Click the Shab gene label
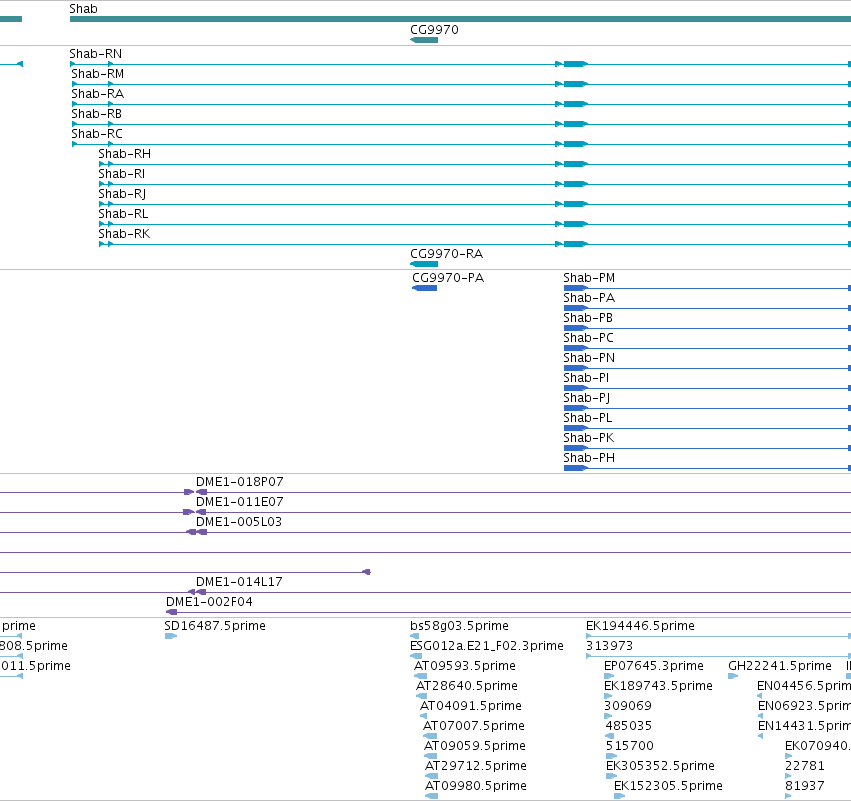 click(83, 9)
